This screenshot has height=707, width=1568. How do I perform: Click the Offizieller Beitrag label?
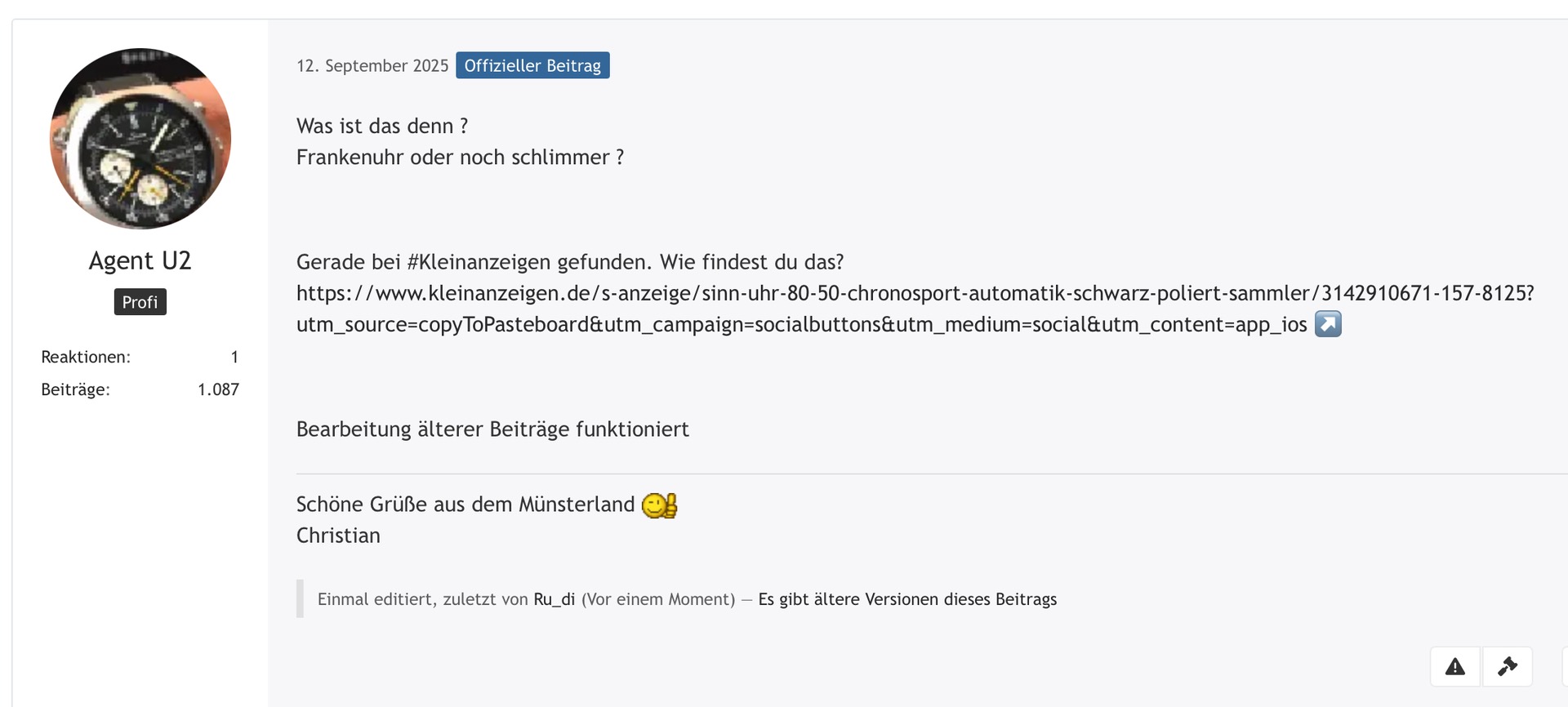pyautogui.click(x=532, y=65)
